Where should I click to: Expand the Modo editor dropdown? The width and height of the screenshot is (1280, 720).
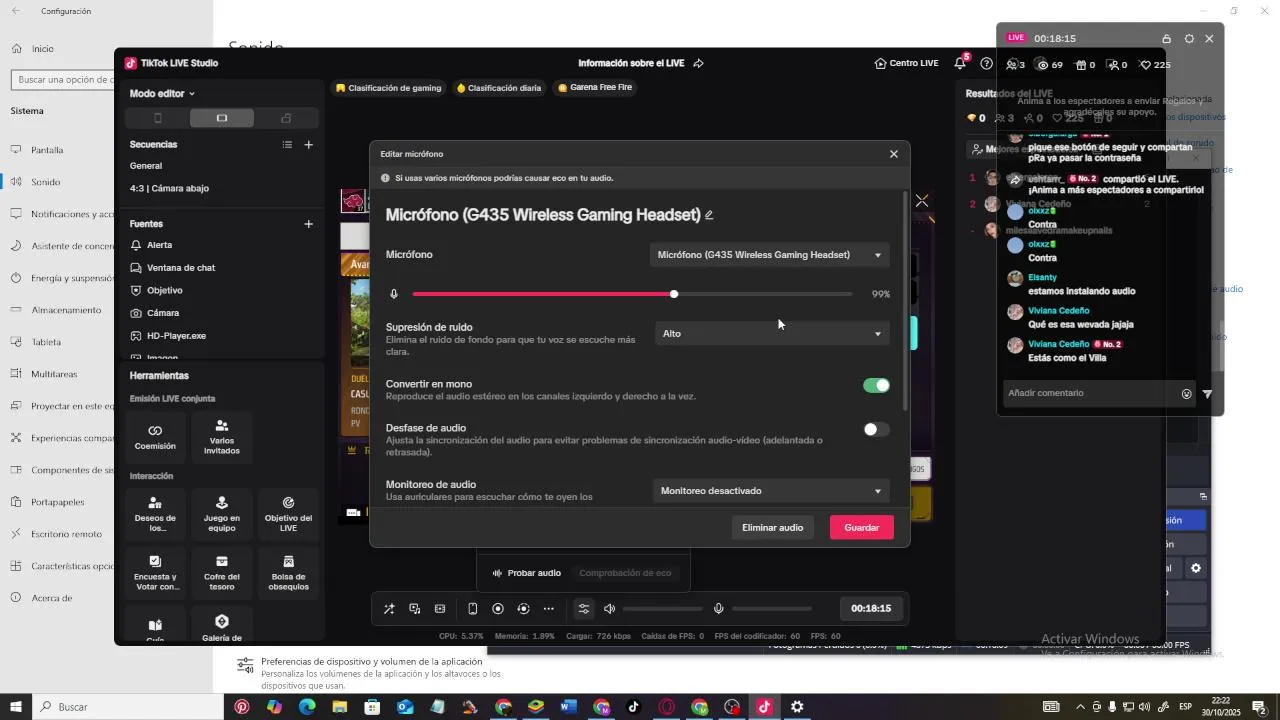[162, 94]
